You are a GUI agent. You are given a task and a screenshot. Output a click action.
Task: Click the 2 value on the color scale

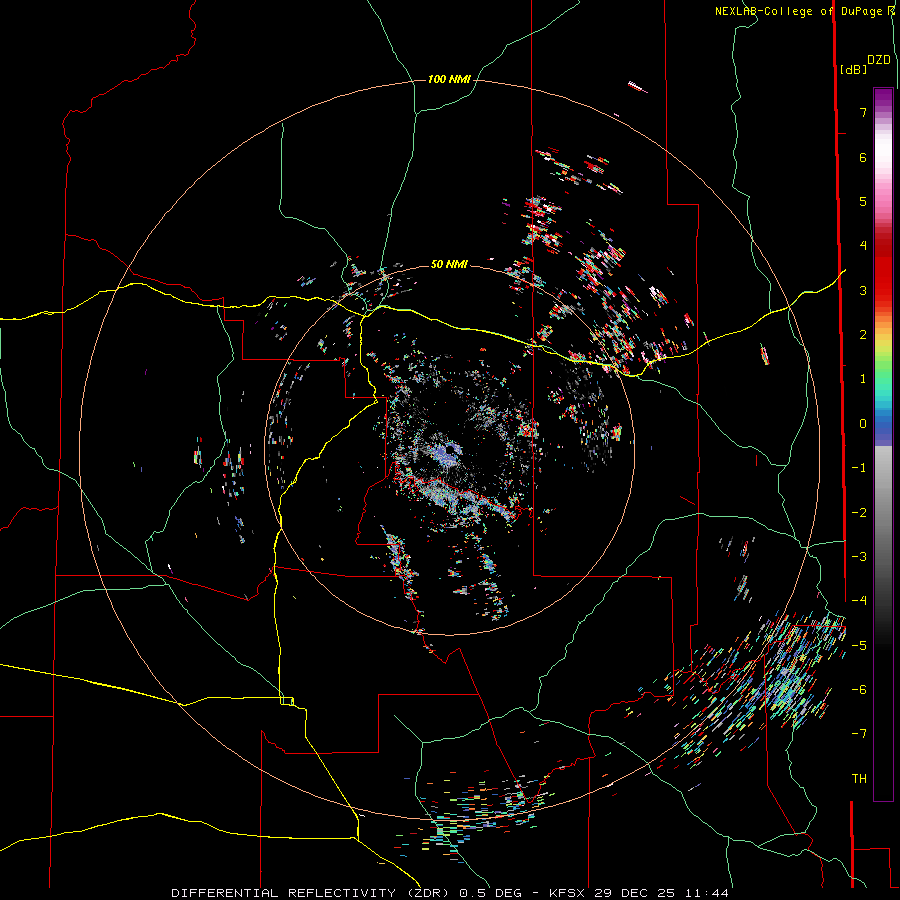[x=863, y=335]
